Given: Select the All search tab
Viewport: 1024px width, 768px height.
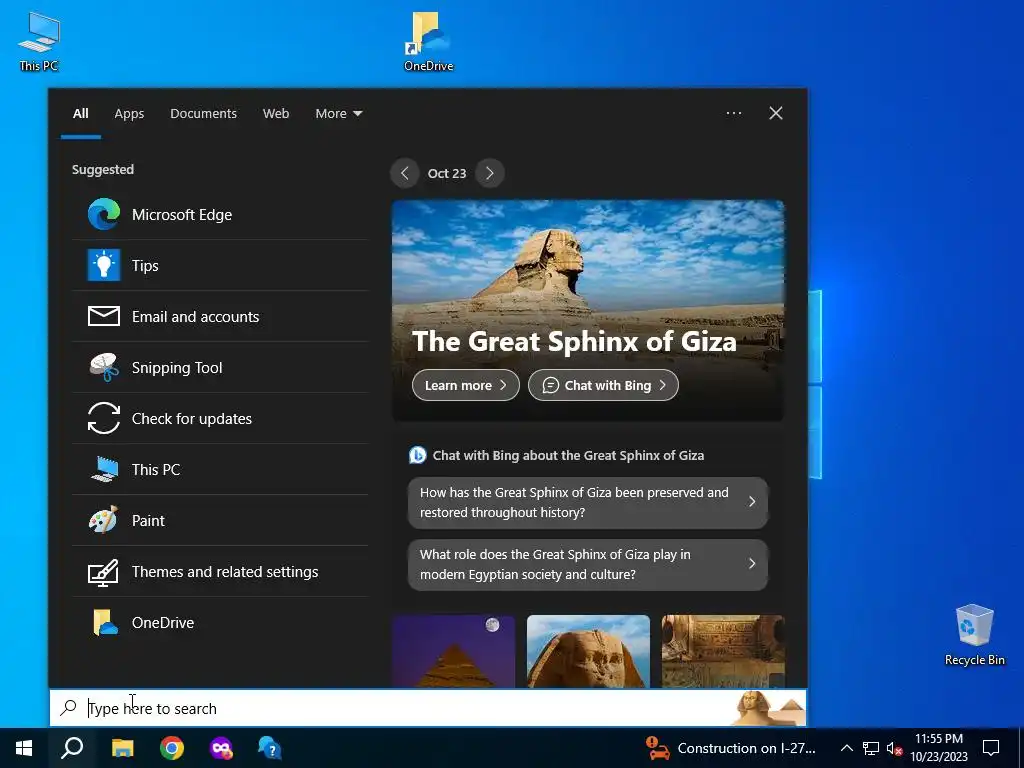Looking at the screenshot, I should pyautogui.click(x=81, y=114).
